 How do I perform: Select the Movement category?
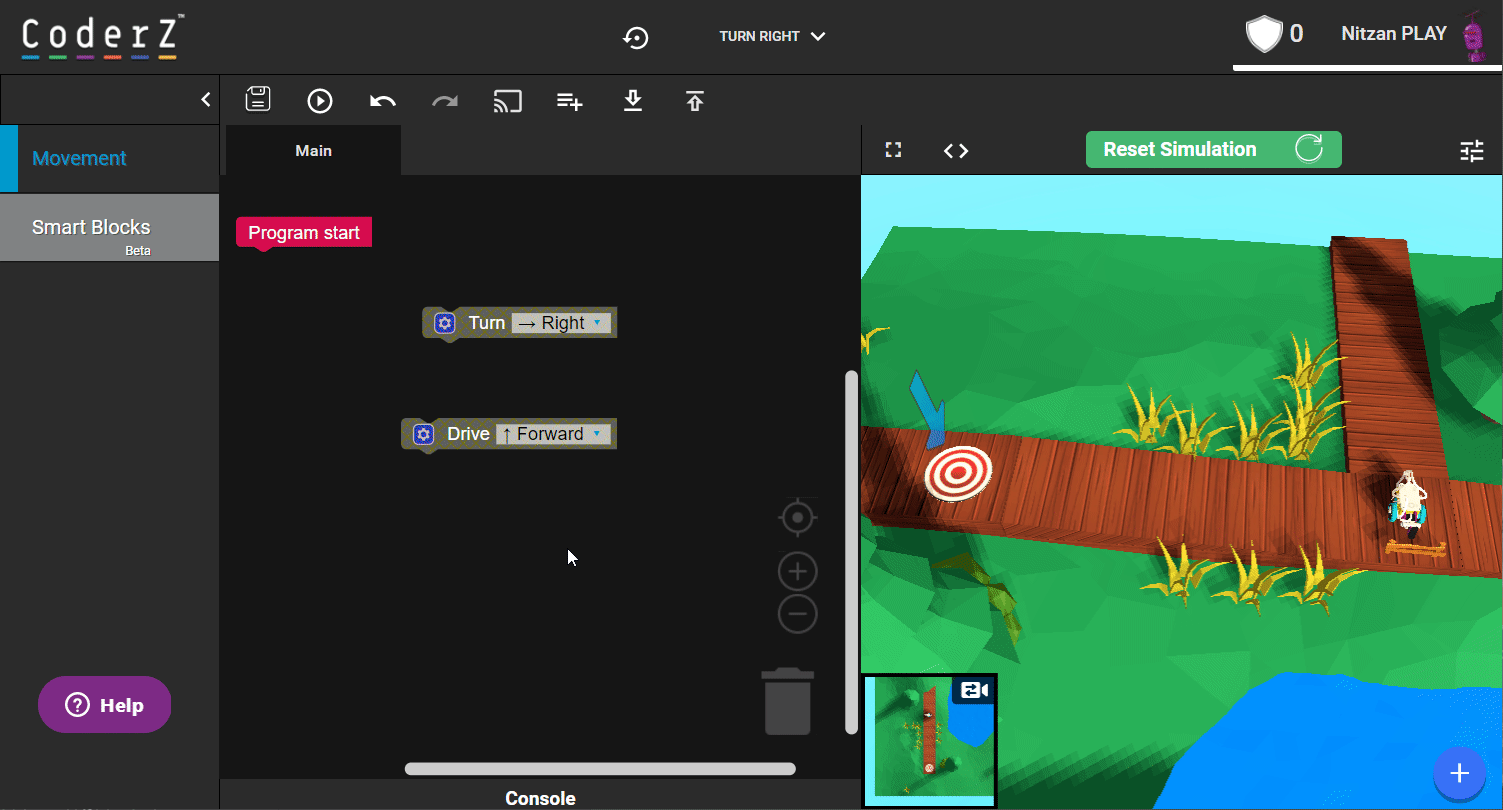pyautogui.click(x=79, y=158)
